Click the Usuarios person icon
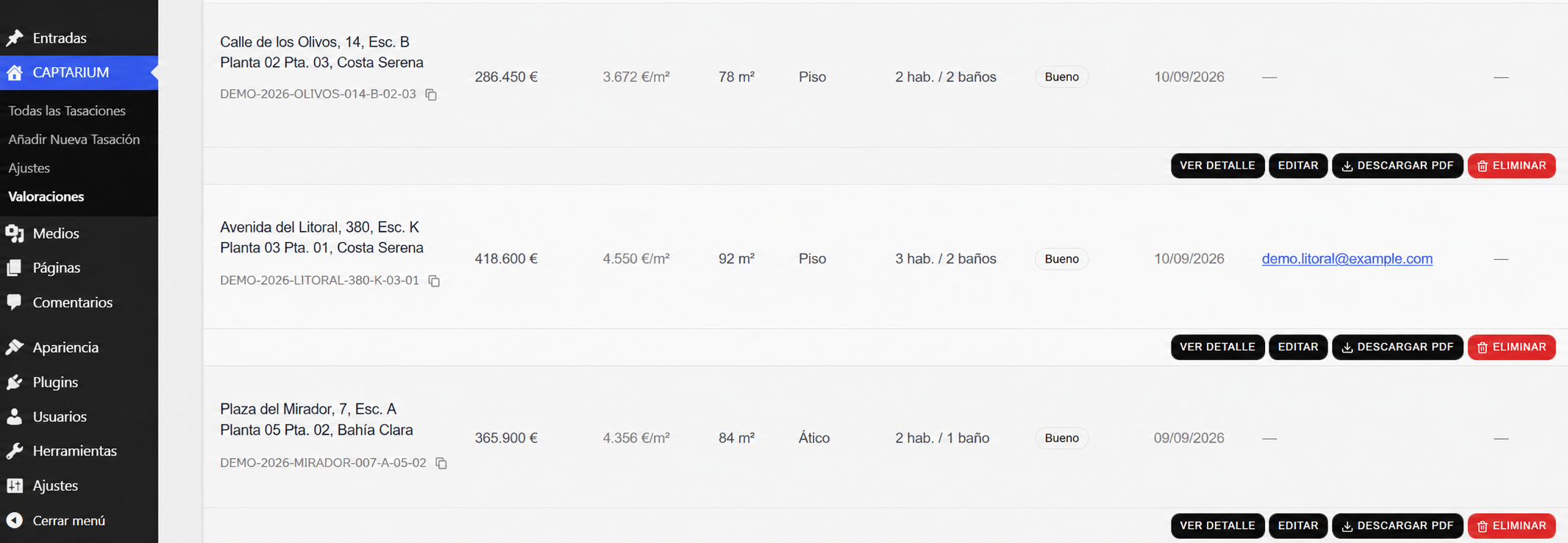Viewport: 1568px width, 543px height. pyautogui.click(x=15, y=416)
